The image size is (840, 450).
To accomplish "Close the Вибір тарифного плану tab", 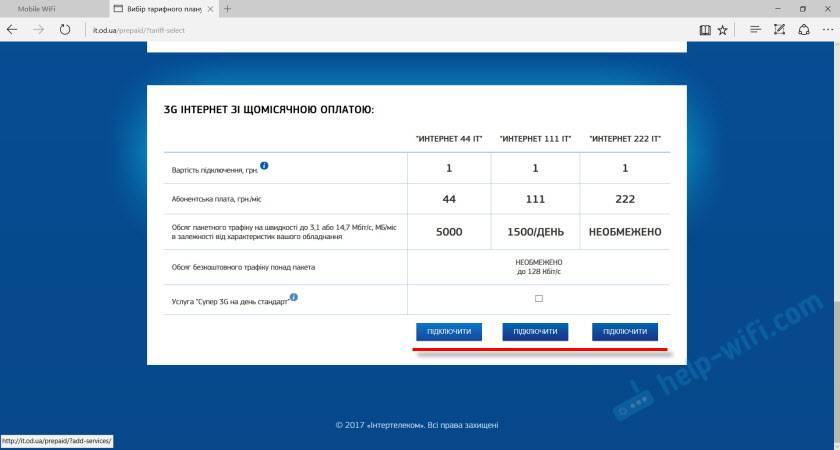I will (211, 9).
